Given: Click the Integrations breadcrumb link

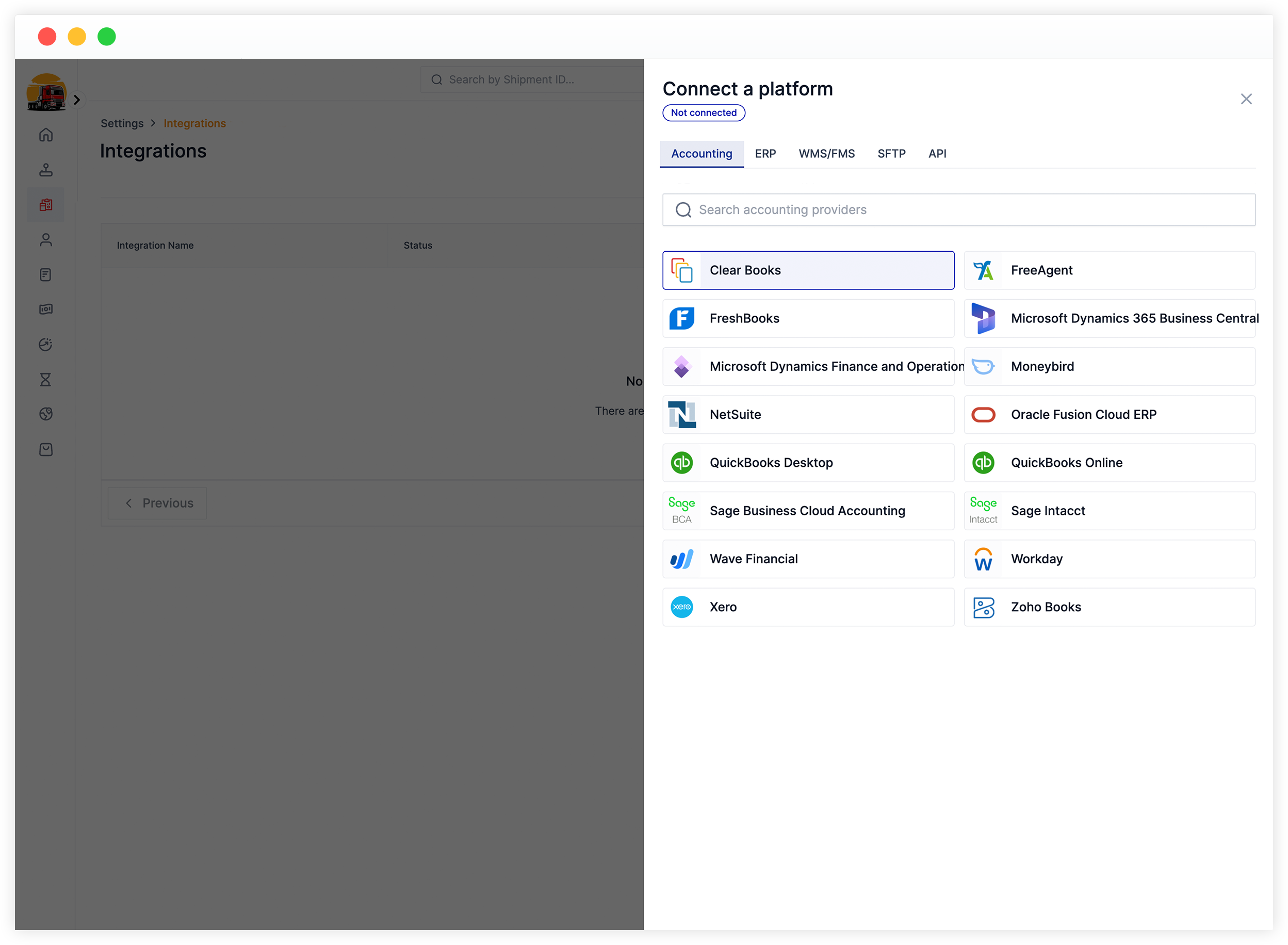Looking at the screenshot, I should [194, 124].
